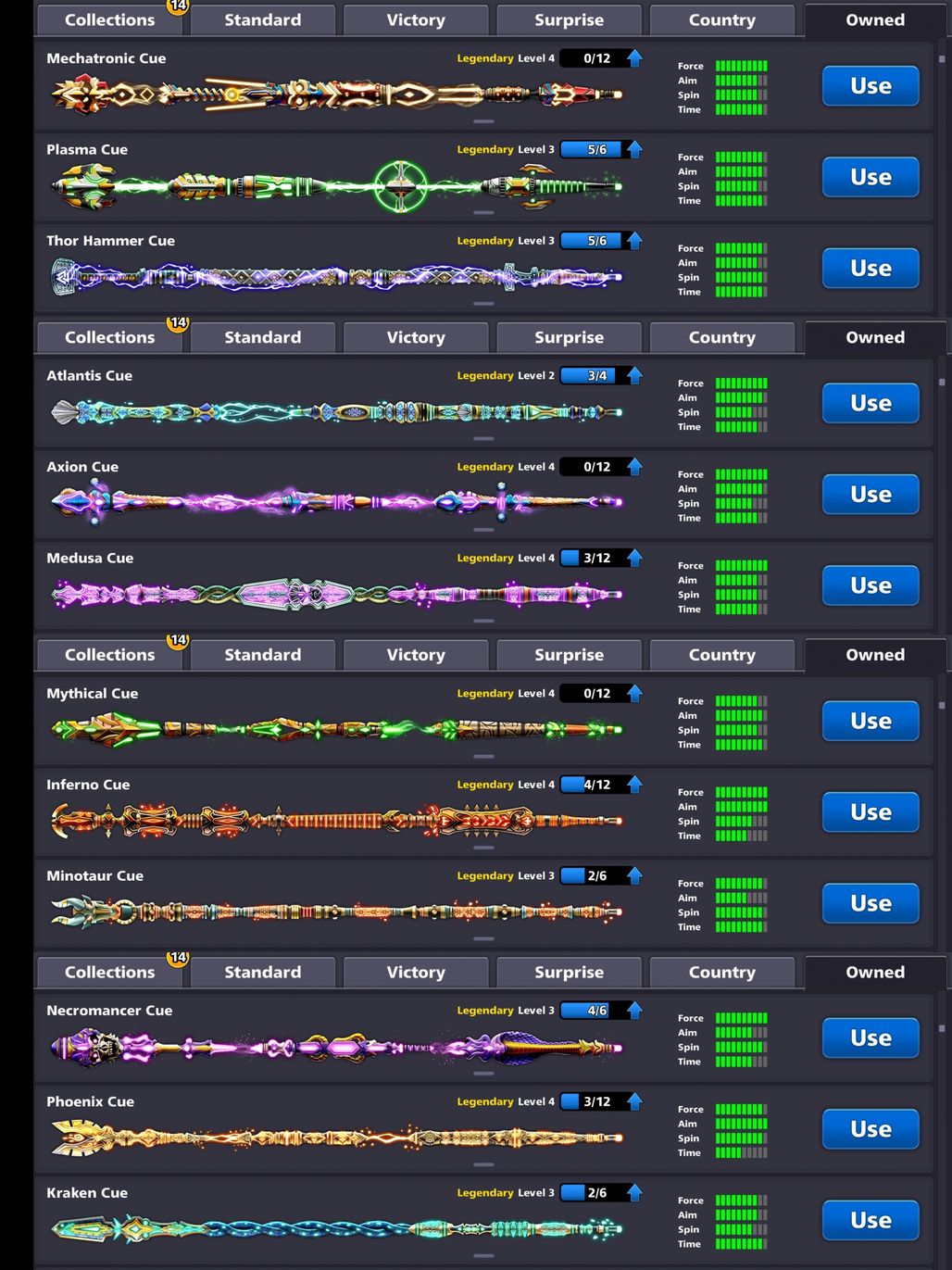Screen dimensions: 952x1270
Task: Tap the upgrade arrow beside Atlantis Cue 3/4
Action: click(x=634, y=376)
